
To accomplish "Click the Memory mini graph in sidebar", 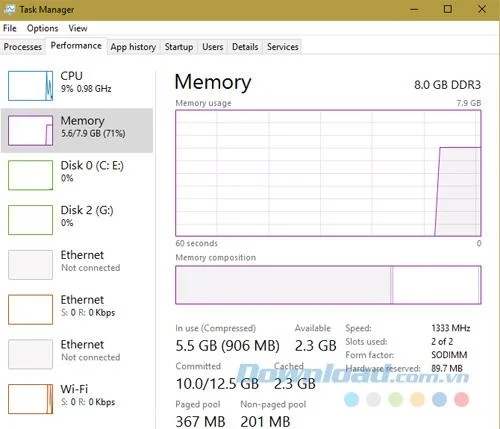I will pyautogui.click(x=30, y=131).
